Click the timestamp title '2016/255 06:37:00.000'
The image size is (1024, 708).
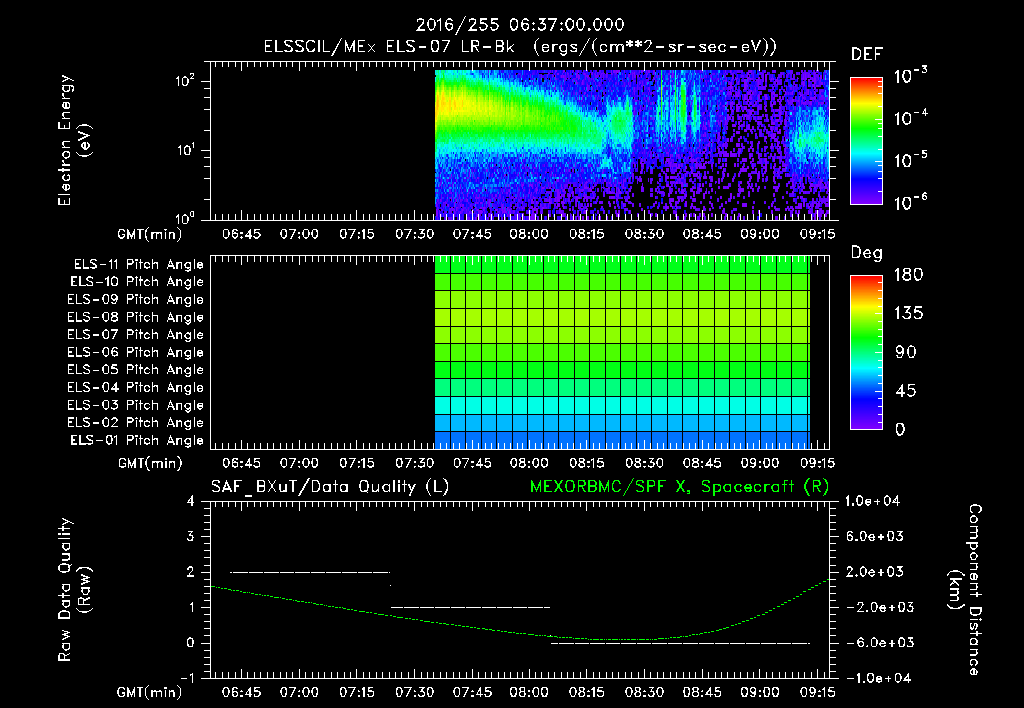(x=520, y=25)
